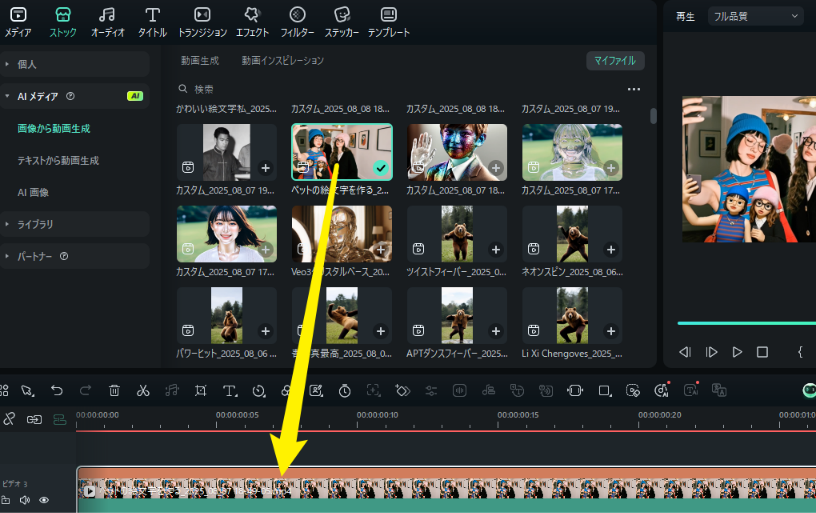This screenshot has height=513, width=816.
Task: Expand the パートナー sidebar section
Action: 75,256
